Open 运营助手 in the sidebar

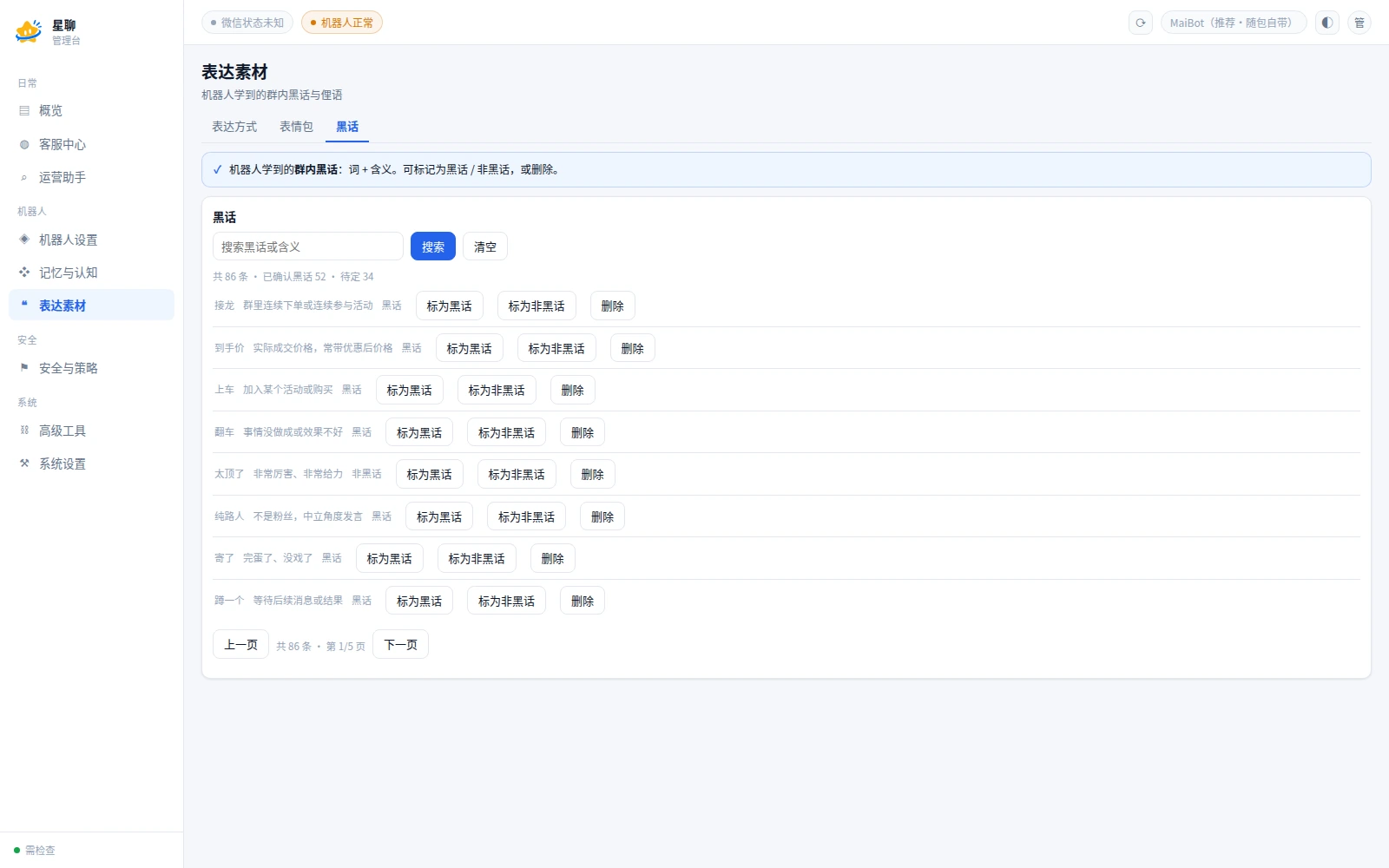(91, 177)
